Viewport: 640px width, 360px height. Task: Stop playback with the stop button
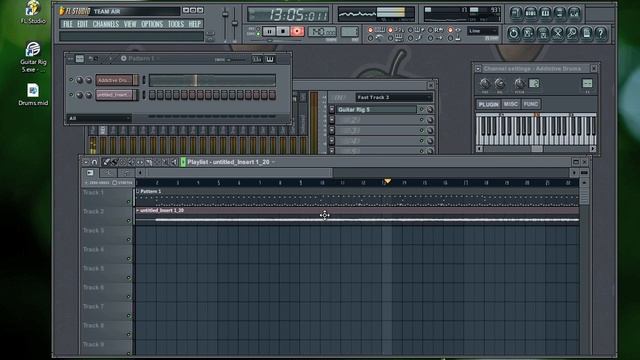point(283,31)
